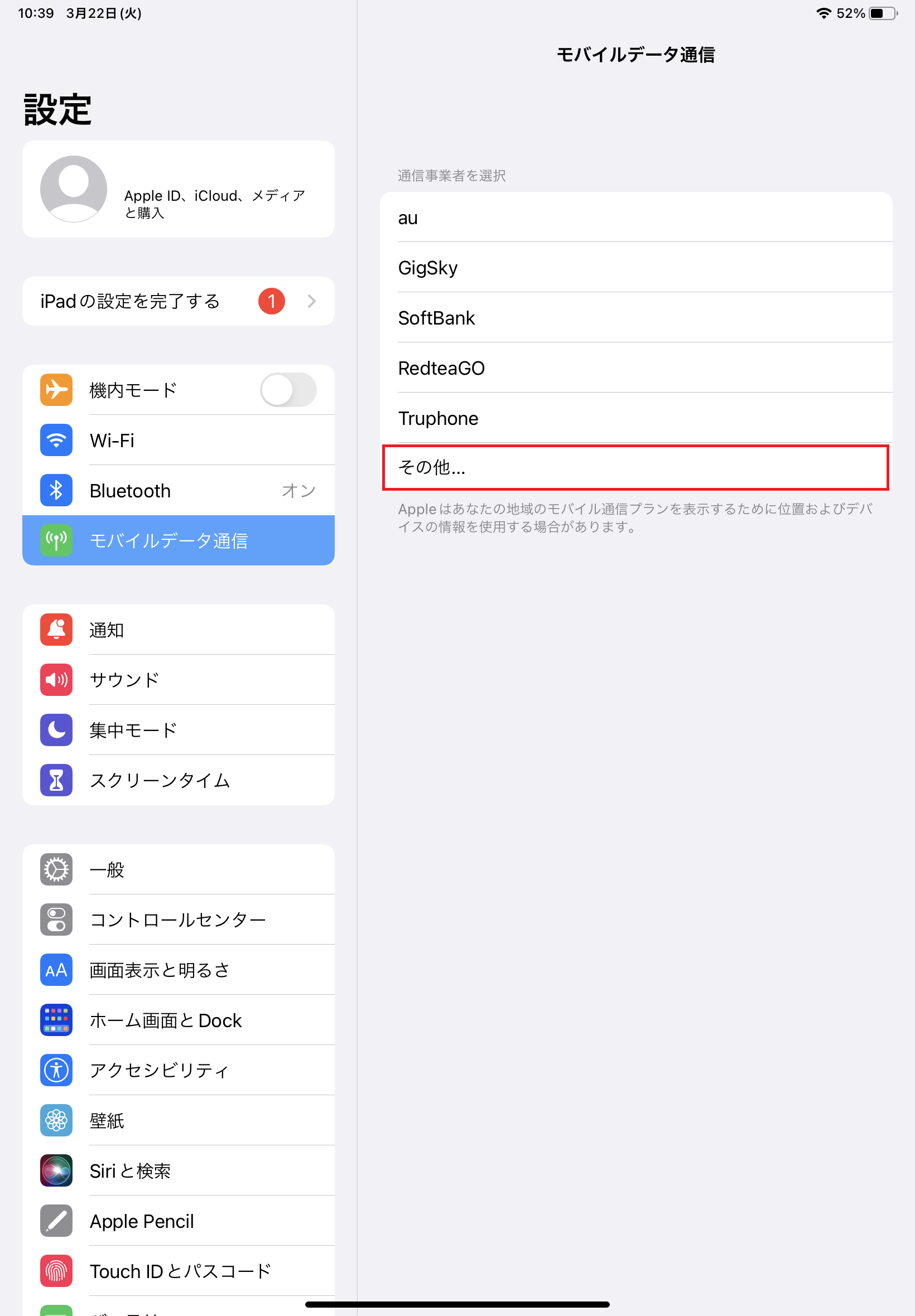Tap the Siri and Search icon
915x1316 pixels.
tap(56, 1170)
